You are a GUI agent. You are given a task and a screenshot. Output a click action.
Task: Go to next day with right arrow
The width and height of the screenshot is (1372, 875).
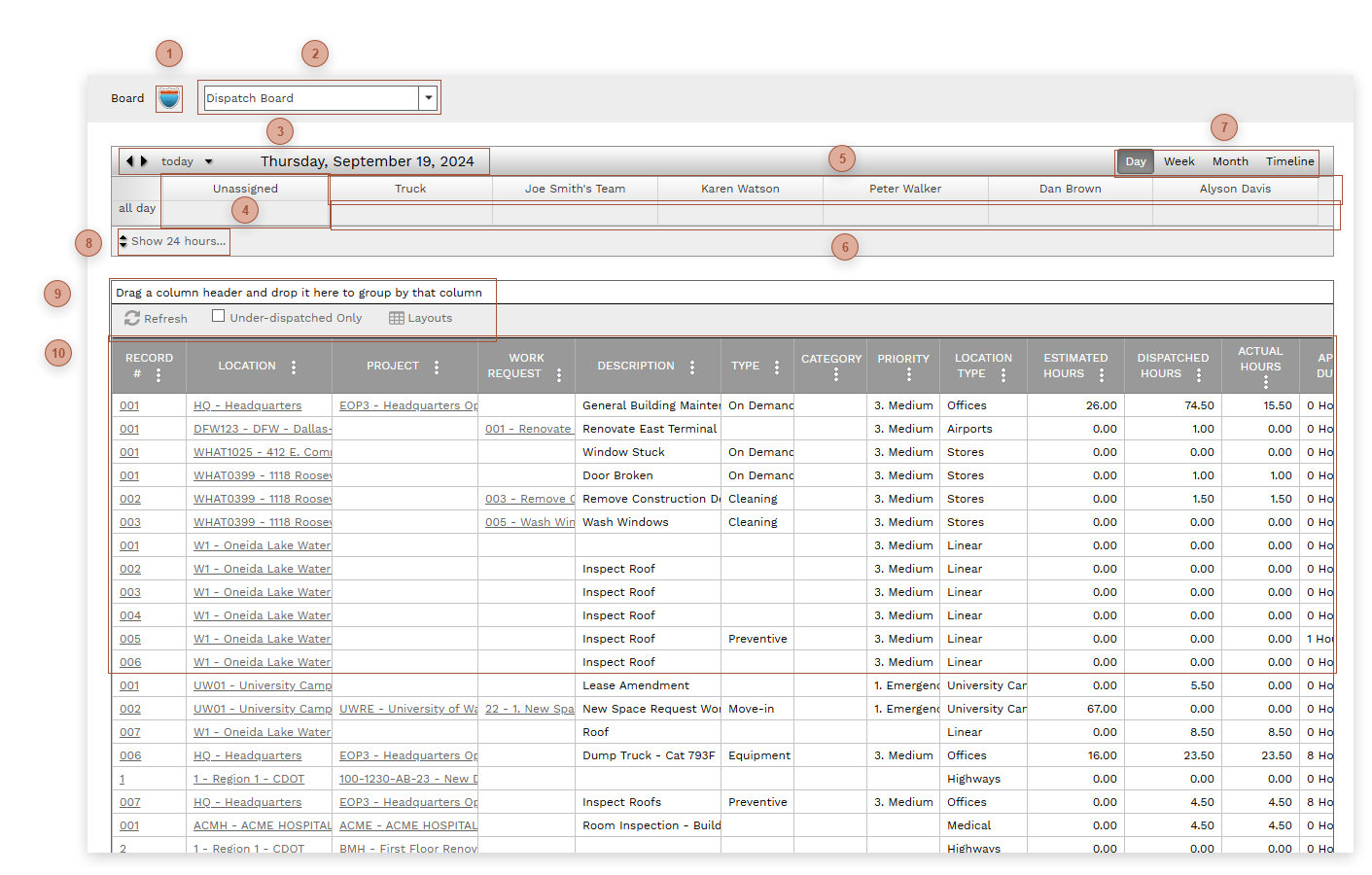(145, 161)
